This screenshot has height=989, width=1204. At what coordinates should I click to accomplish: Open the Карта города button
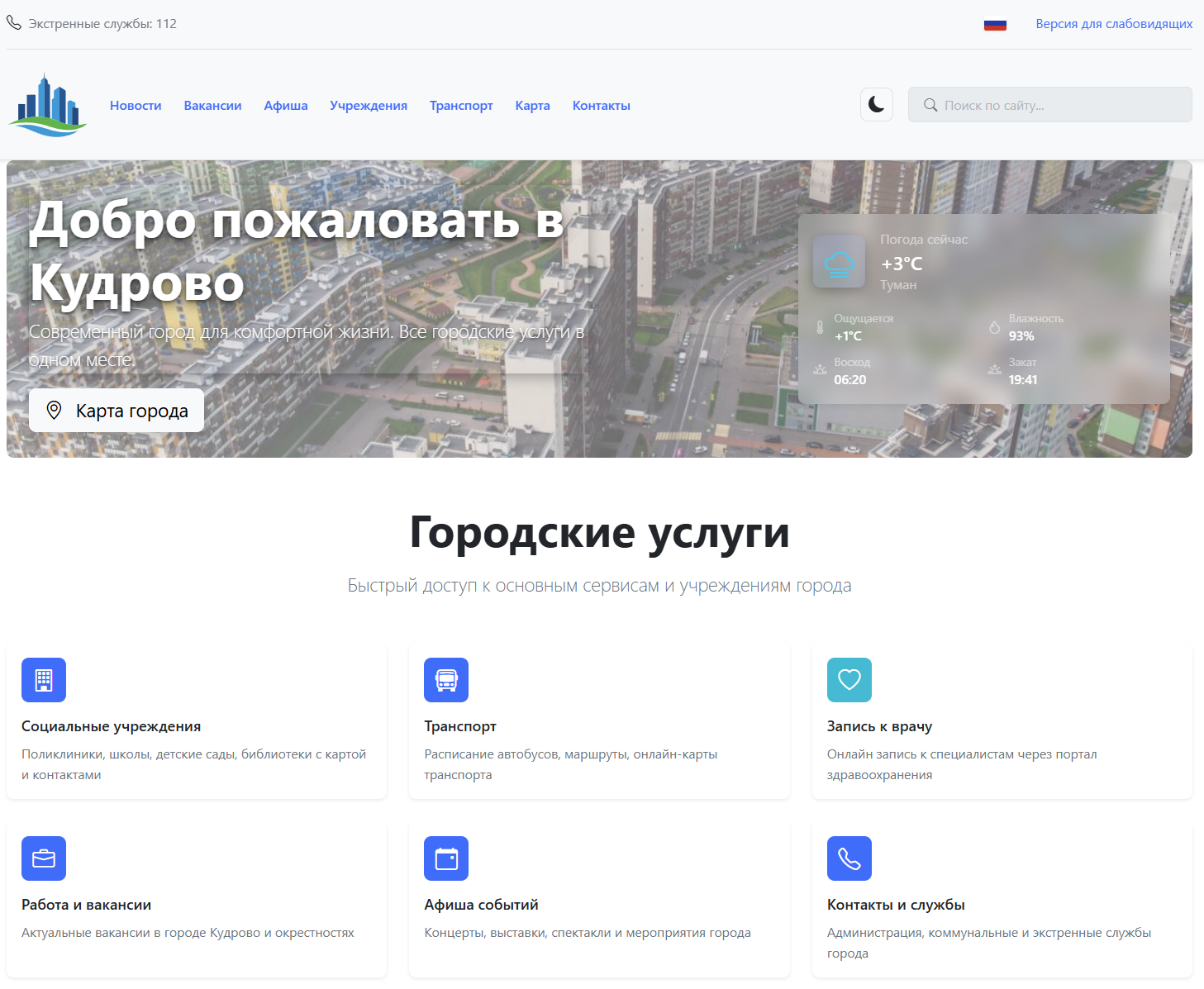click(x=116, y=410)
